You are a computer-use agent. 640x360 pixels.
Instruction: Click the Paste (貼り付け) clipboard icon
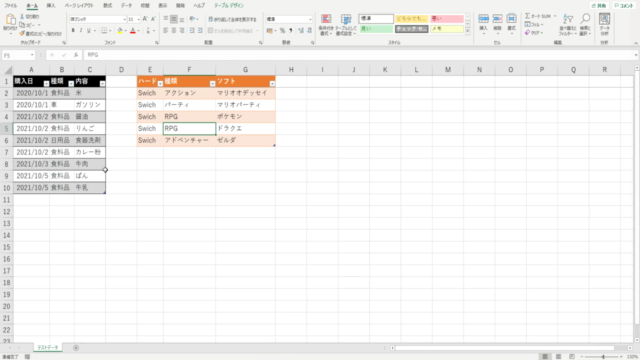click(10, 20)
